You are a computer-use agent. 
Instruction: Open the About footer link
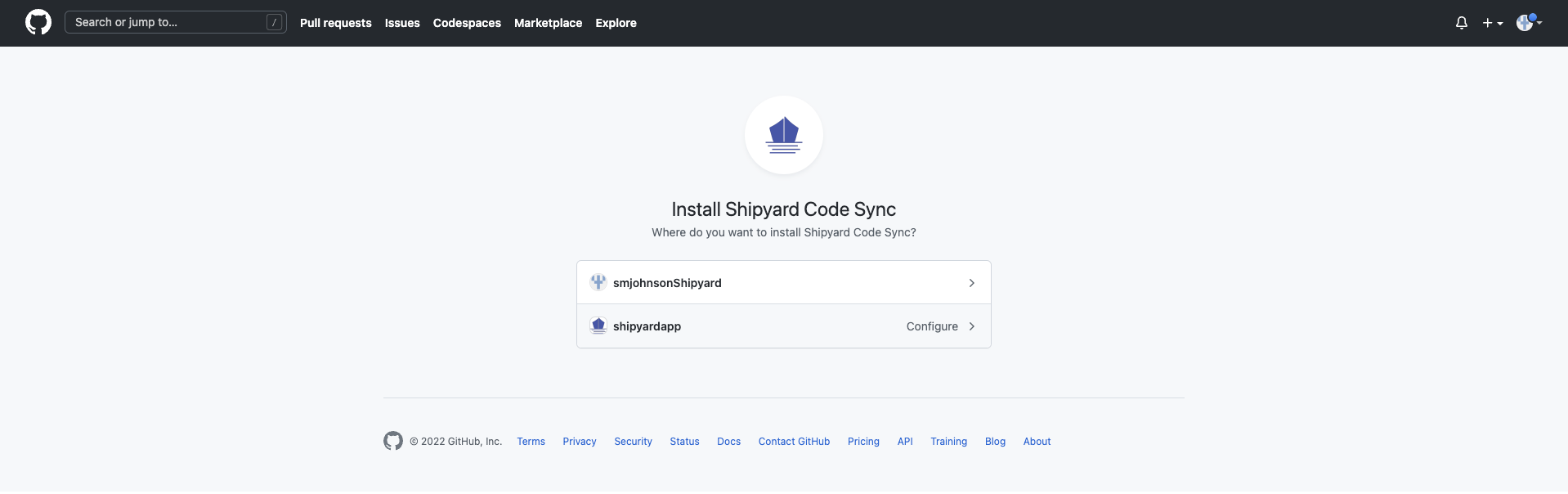pos(1037,442)
